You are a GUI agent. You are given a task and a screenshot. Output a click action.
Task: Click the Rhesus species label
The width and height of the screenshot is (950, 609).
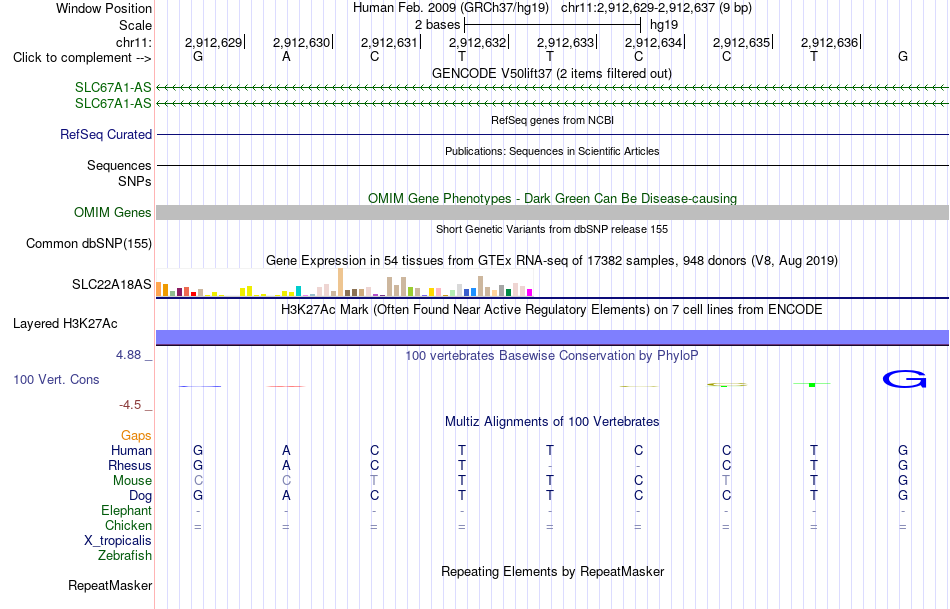[x=130, y=466]
